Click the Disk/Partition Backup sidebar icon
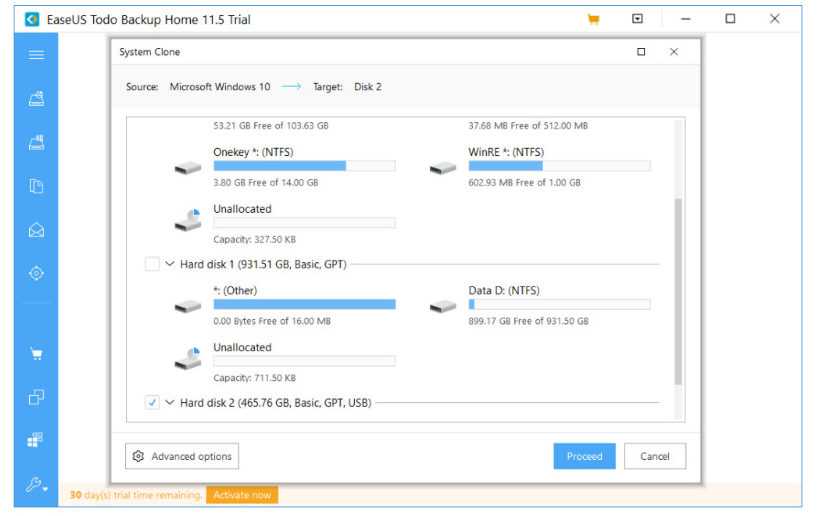 [x=36, y=98]
